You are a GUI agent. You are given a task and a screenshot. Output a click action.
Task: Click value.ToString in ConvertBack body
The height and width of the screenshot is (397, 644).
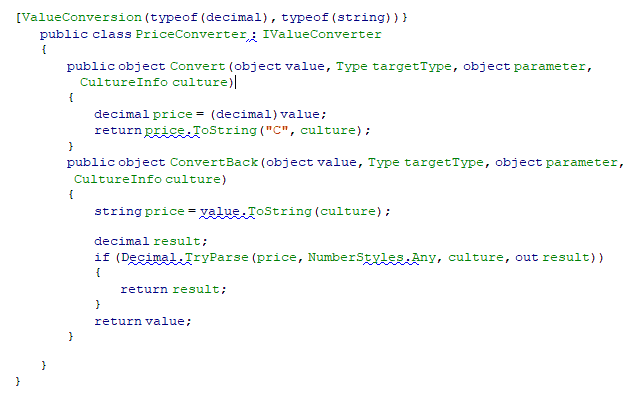point(256,211)
